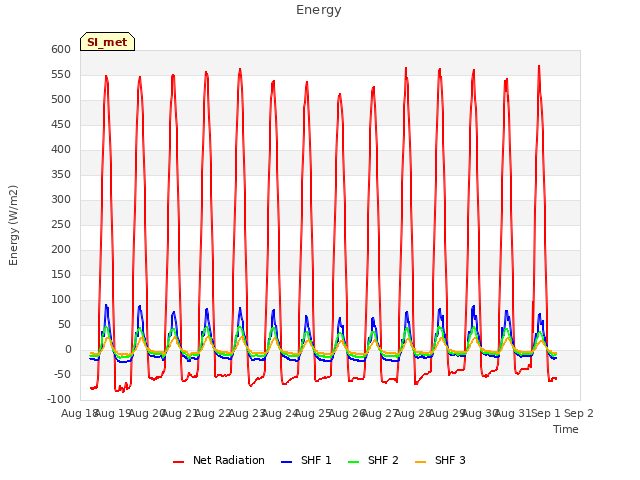Toggle SHF 3 legend entry
Screen dimensions: 640x480
440,460
